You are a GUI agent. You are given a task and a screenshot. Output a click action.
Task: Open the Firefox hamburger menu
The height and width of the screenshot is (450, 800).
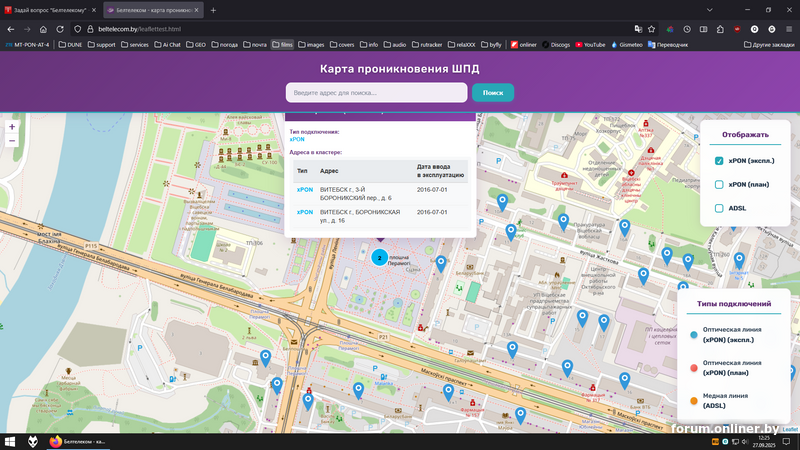(x=788, y=29)
